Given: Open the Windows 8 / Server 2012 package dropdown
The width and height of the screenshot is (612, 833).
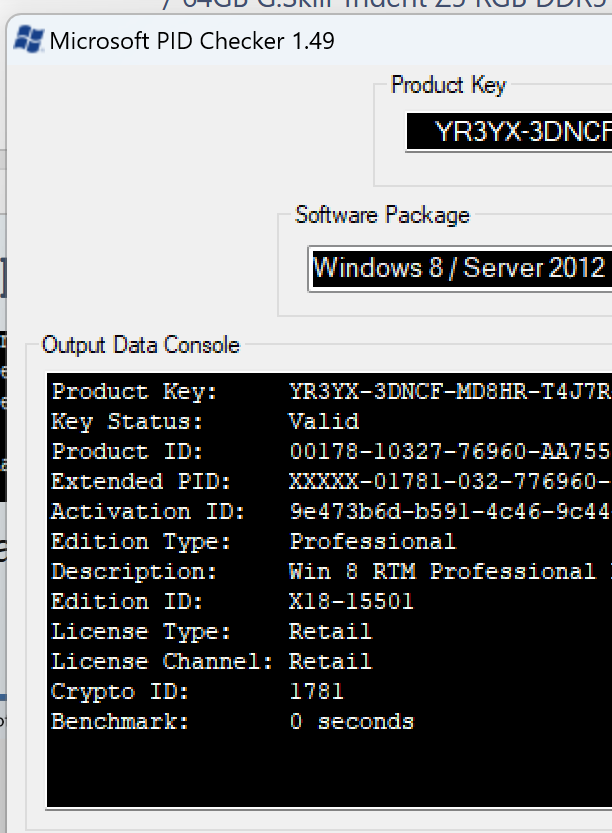Looking at the screenshot, I should pos(460,268).
